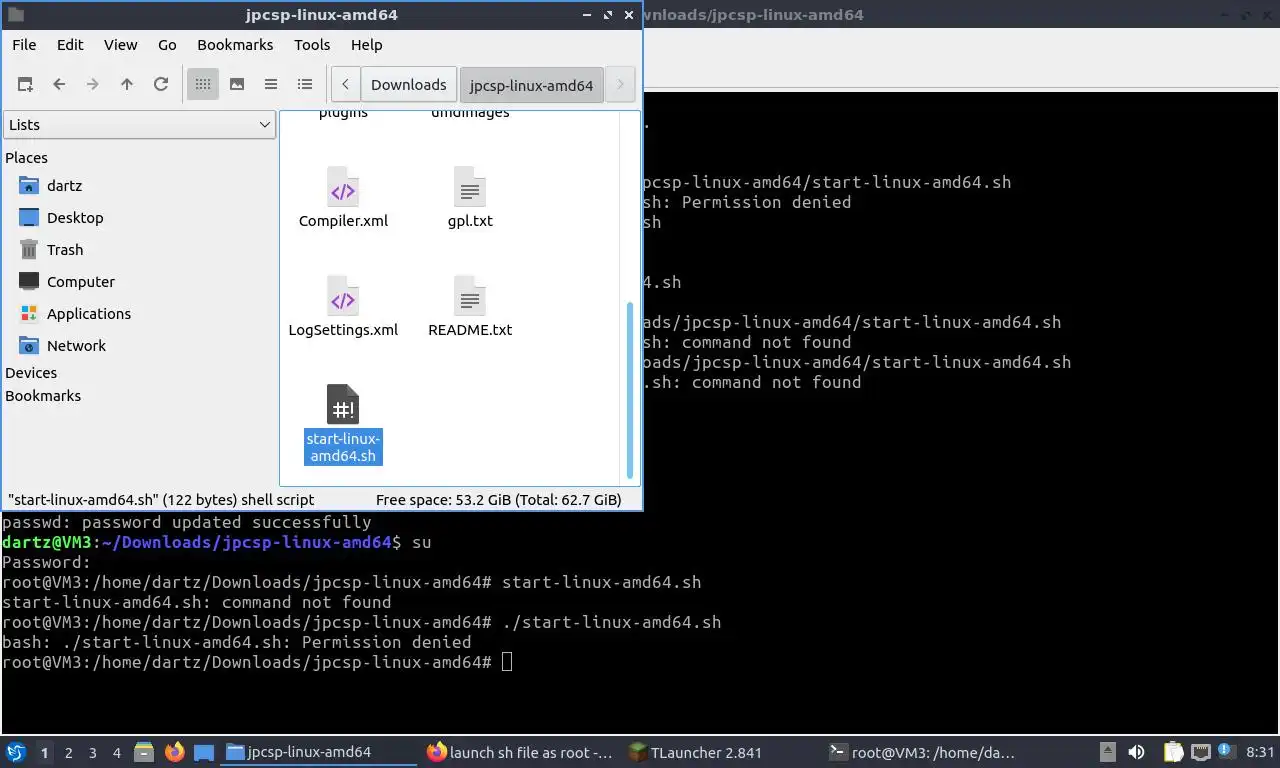Select the LogSettings.xml file icon

pos(343,299)
